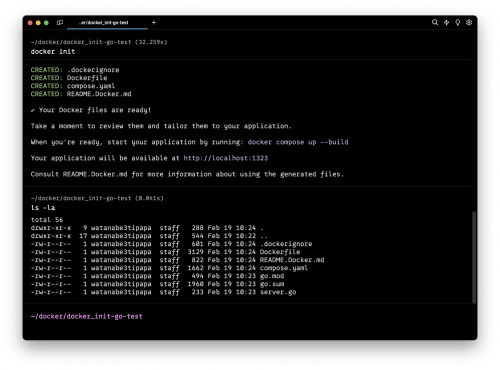Click the block header with (32.259s) duration
The image size is (500, 370).
[x=99, y=42]
